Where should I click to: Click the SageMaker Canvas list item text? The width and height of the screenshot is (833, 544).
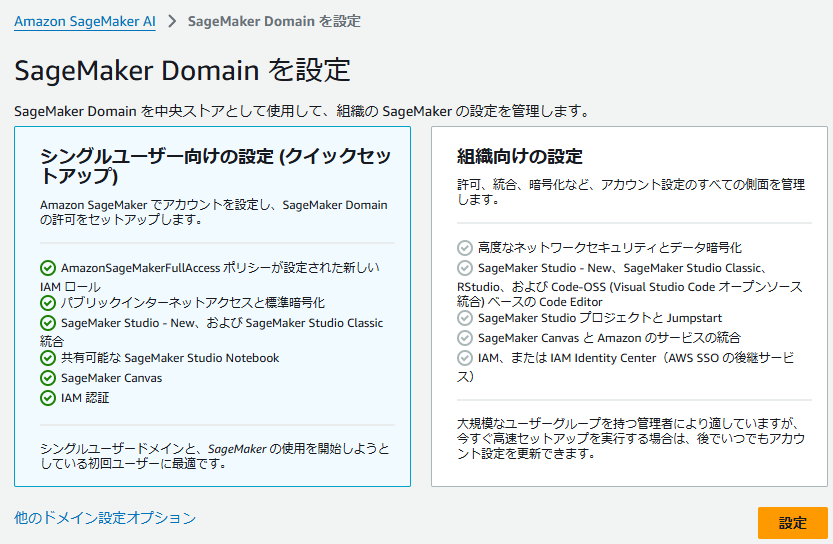coord(112,378)
